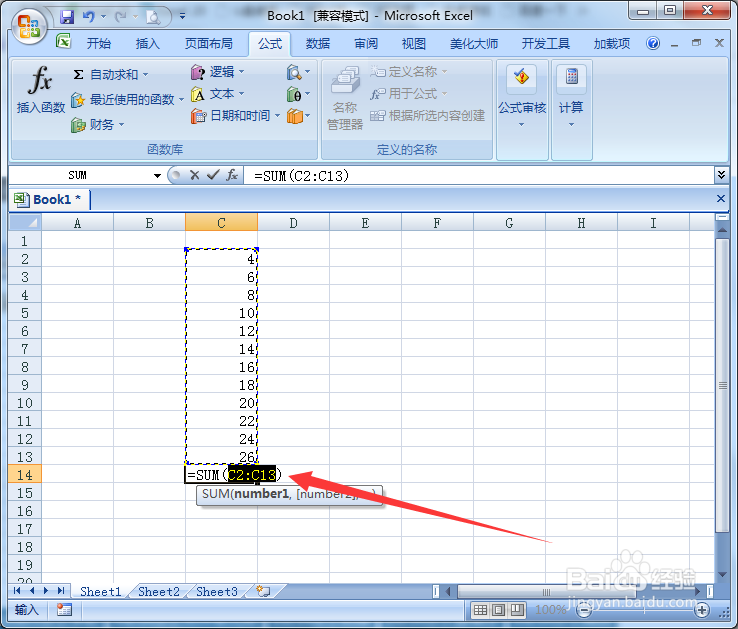Image resolution: width=738 pixels, height=629 pixels.
Task: Click in the formula bar text field
Action: click(479, 176)
